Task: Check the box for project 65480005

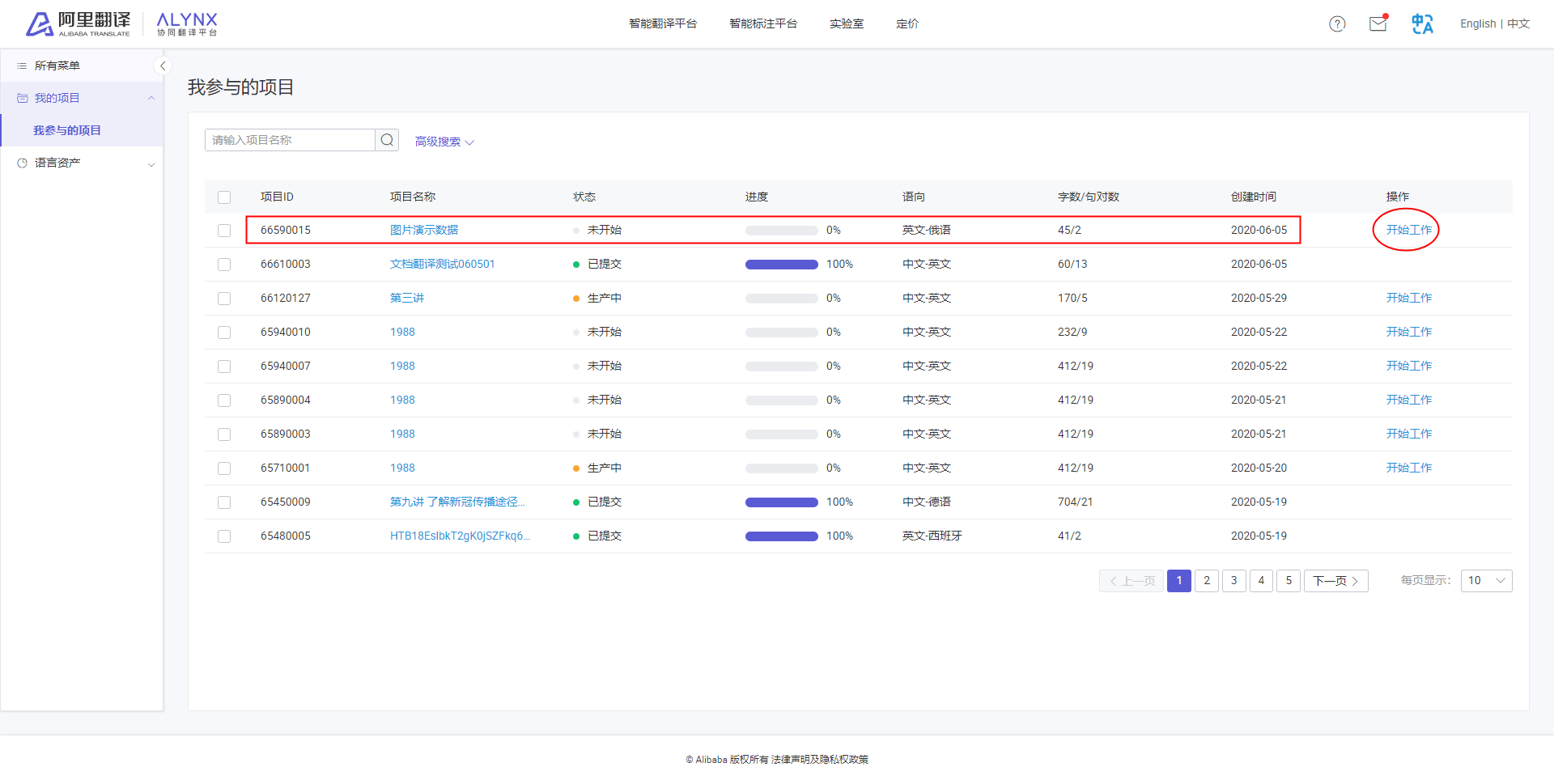Action: [224, 536]
